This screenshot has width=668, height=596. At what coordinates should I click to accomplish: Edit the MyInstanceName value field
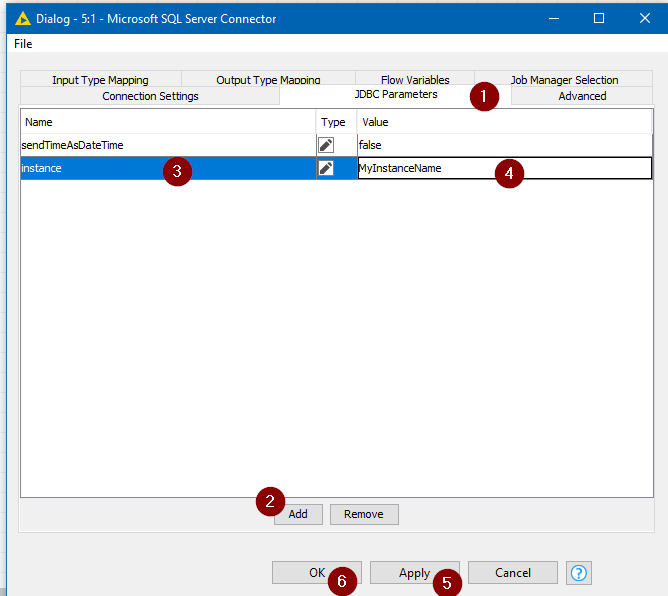(x=420, y=168)
